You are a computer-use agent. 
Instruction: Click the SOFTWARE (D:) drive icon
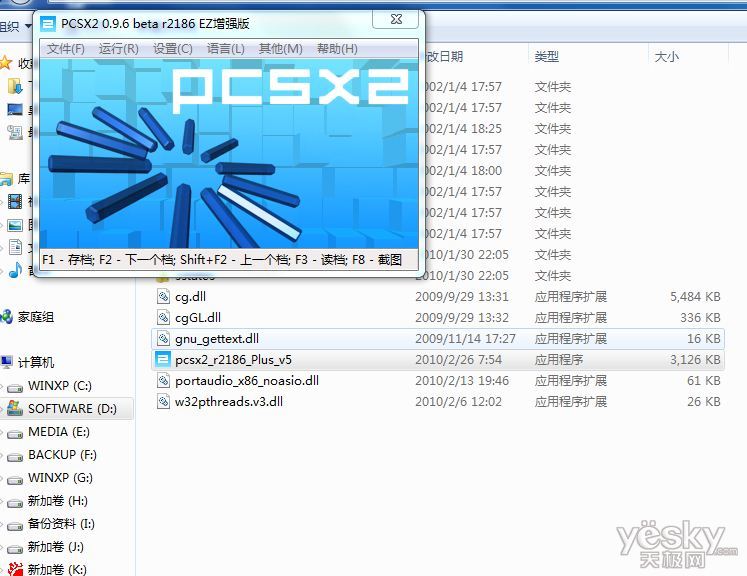15,408
